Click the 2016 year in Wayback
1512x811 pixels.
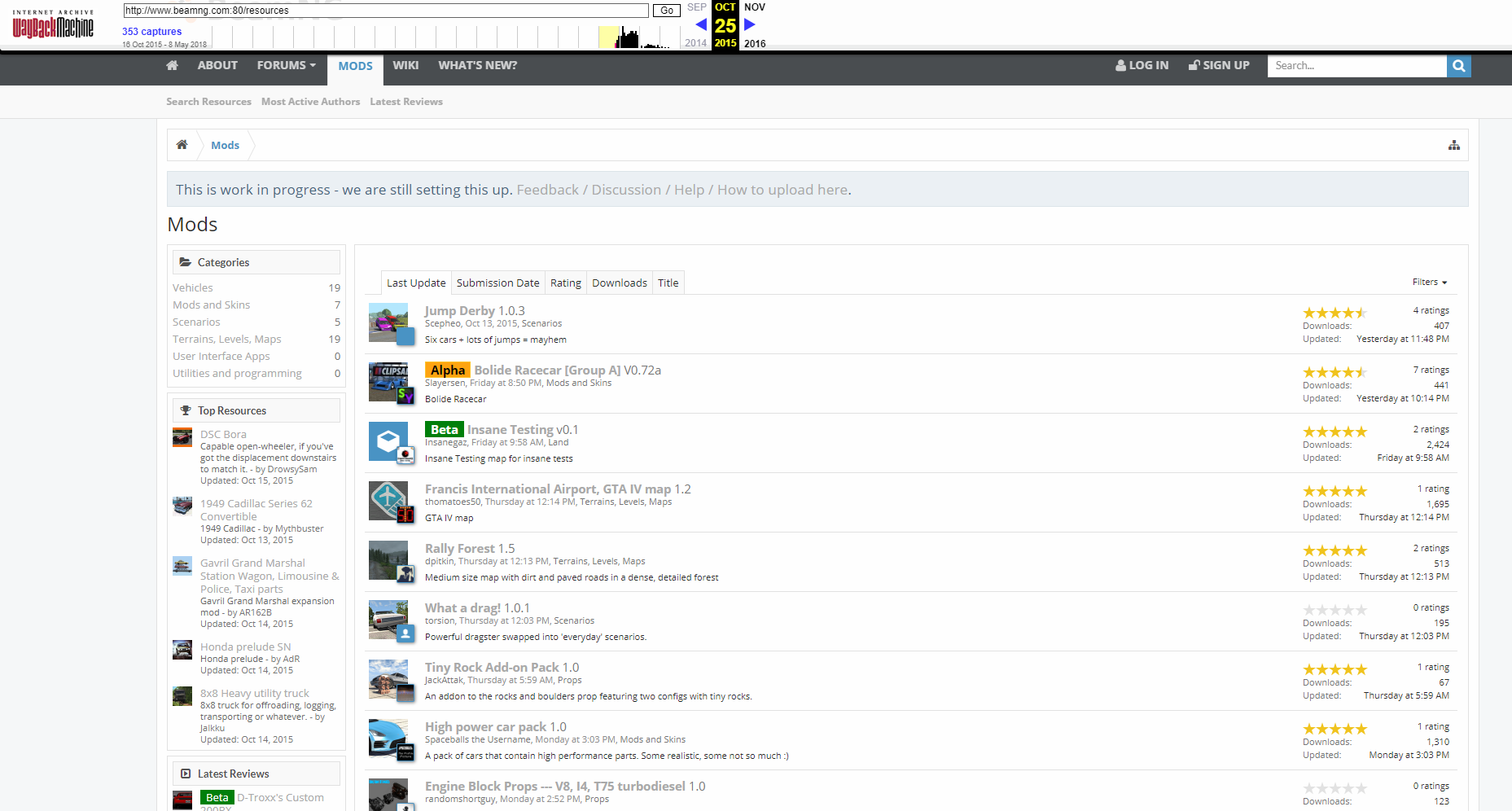click(x=755, y=44)
